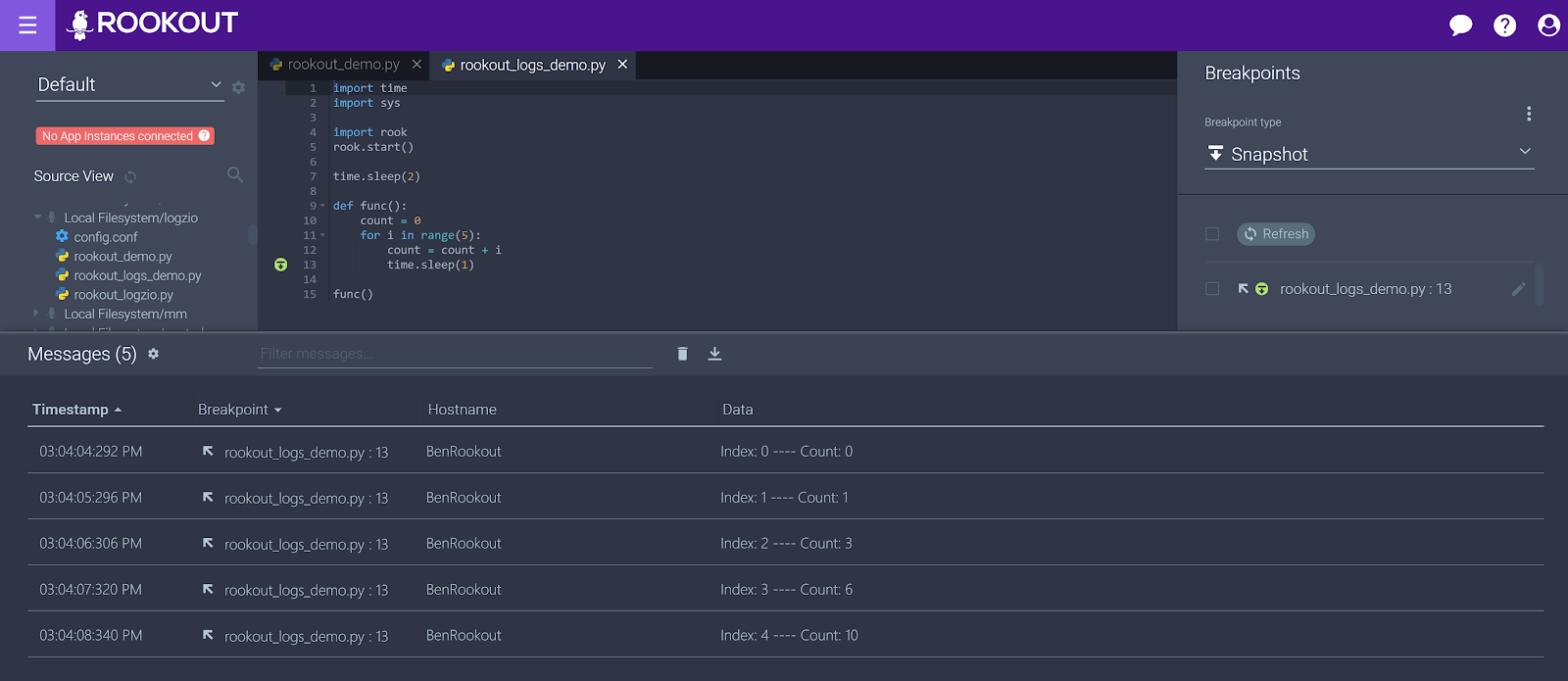
Task: Click the breakpoint marker on line 13 gutter
Action: pos(280,265)
